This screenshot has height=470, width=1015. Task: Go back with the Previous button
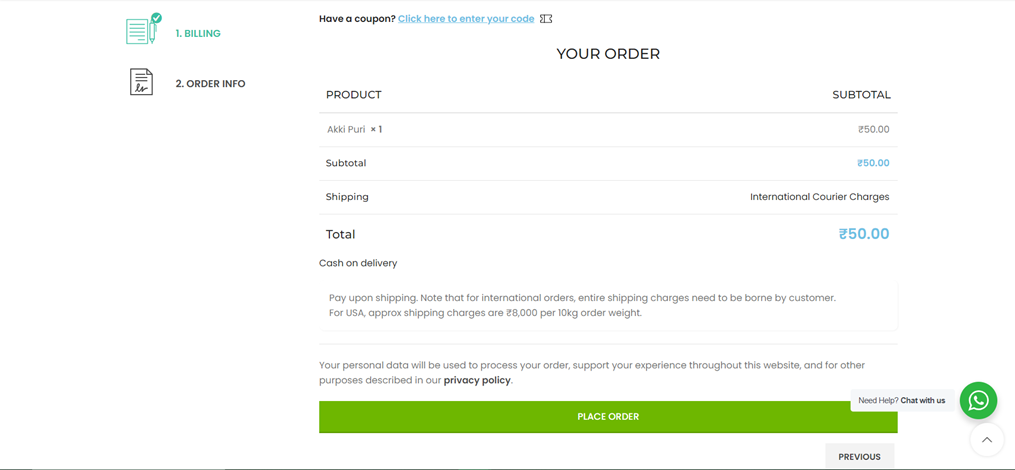(860, 456)
